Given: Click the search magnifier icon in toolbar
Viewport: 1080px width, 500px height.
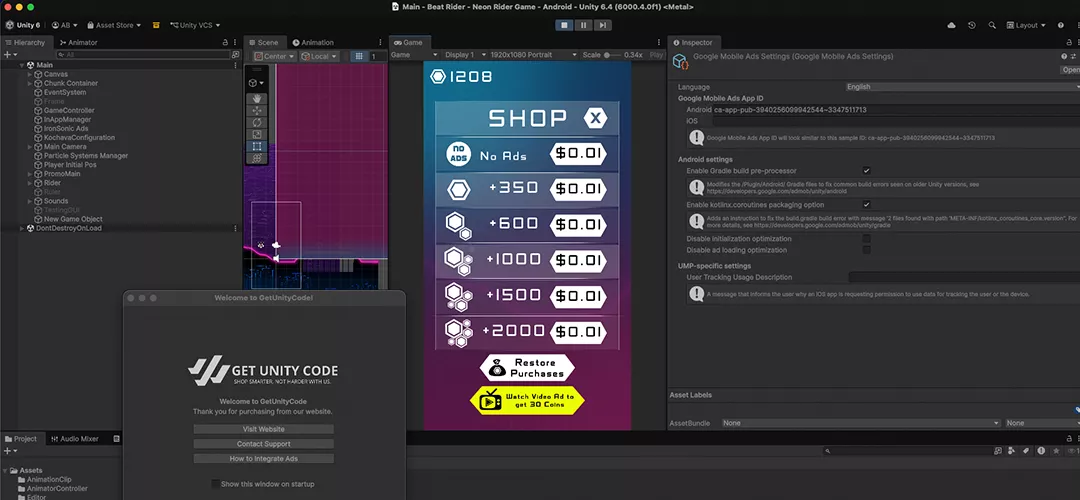Looking at the screenshot, I should pos(992,25).
